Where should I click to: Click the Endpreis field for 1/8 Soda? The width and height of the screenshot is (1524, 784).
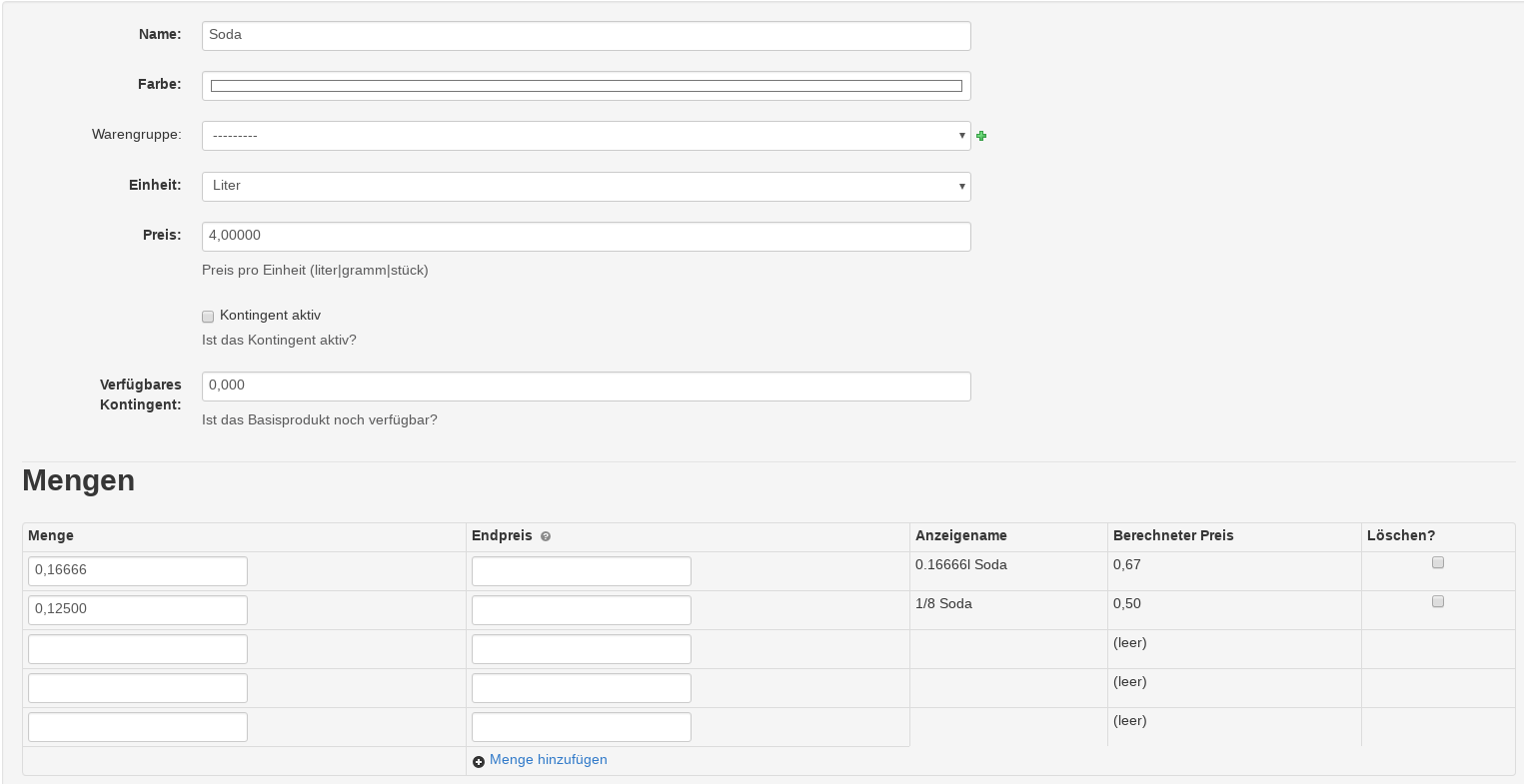[581, 609]
